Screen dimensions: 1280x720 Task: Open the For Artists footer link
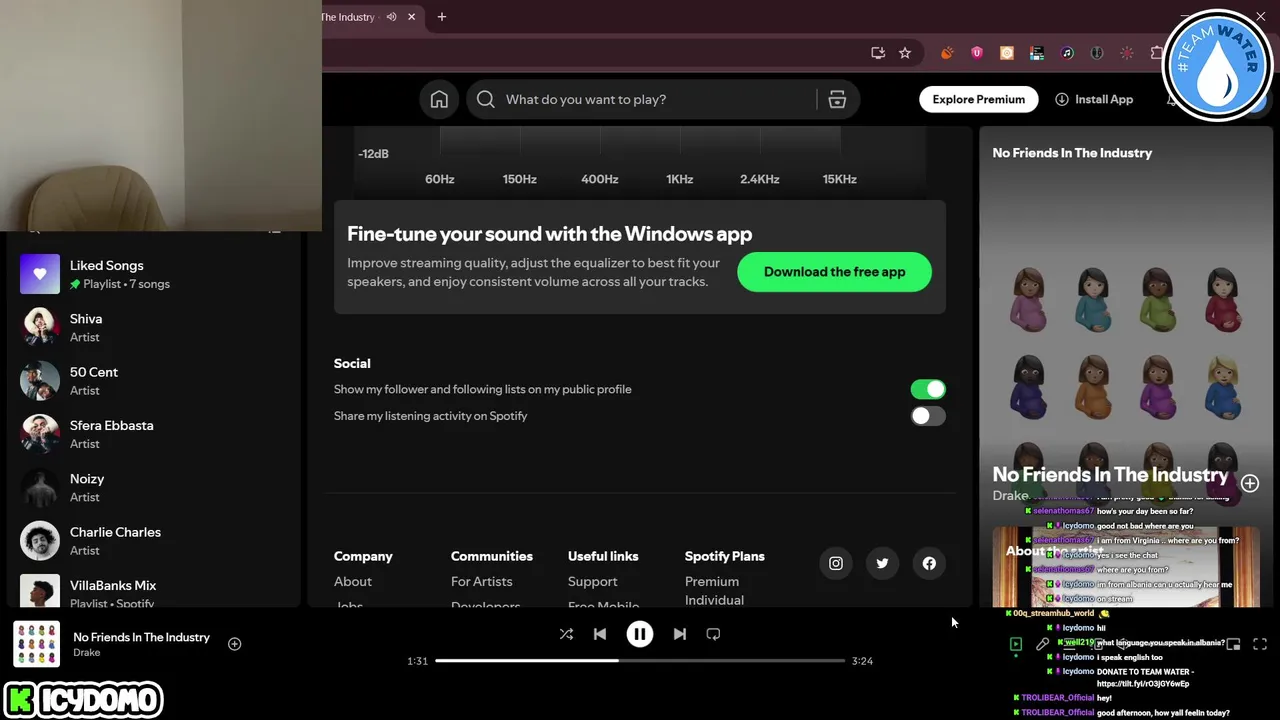(481, 581)
